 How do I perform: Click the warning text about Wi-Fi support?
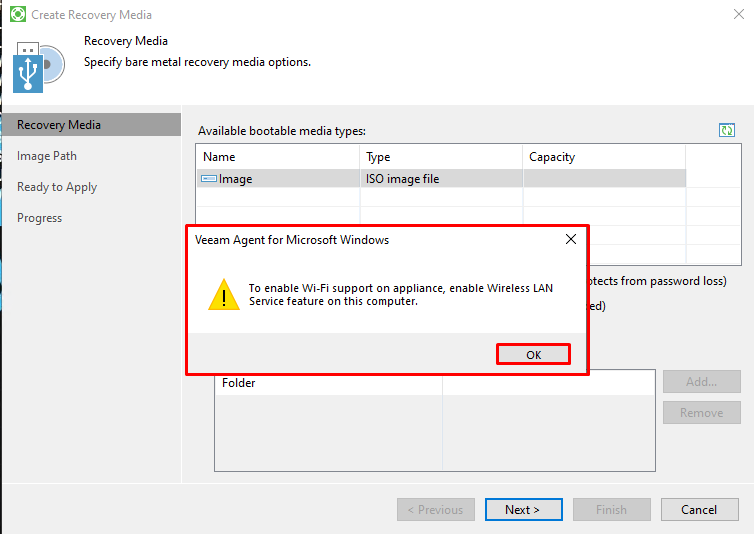tap(401, 294)
